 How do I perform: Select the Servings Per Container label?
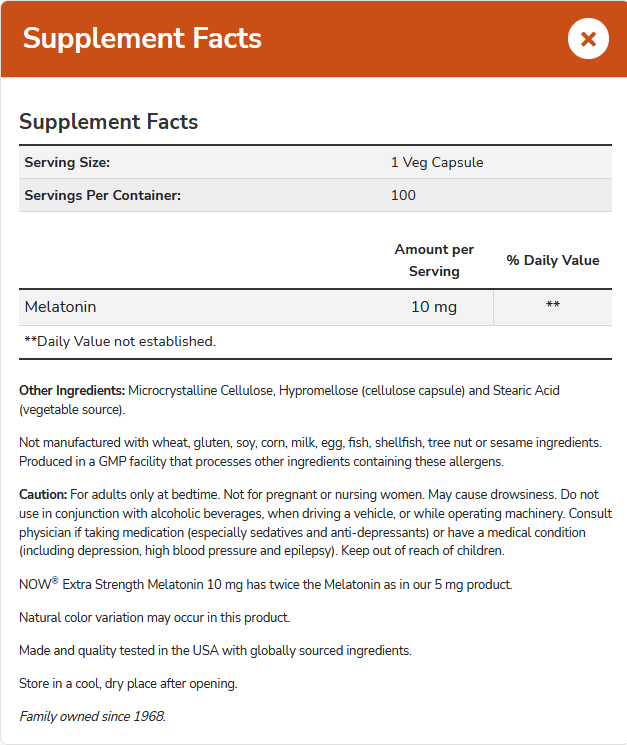point(102,195)
